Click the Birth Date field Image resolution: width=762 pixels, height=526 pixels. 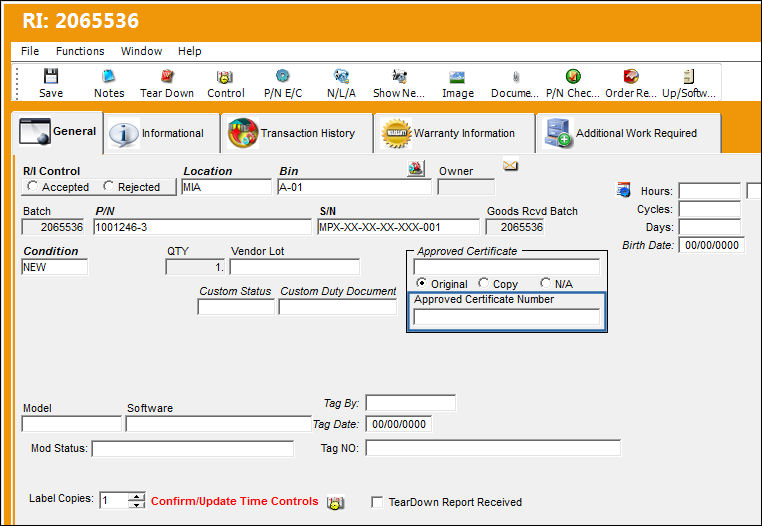coord(711,245)
